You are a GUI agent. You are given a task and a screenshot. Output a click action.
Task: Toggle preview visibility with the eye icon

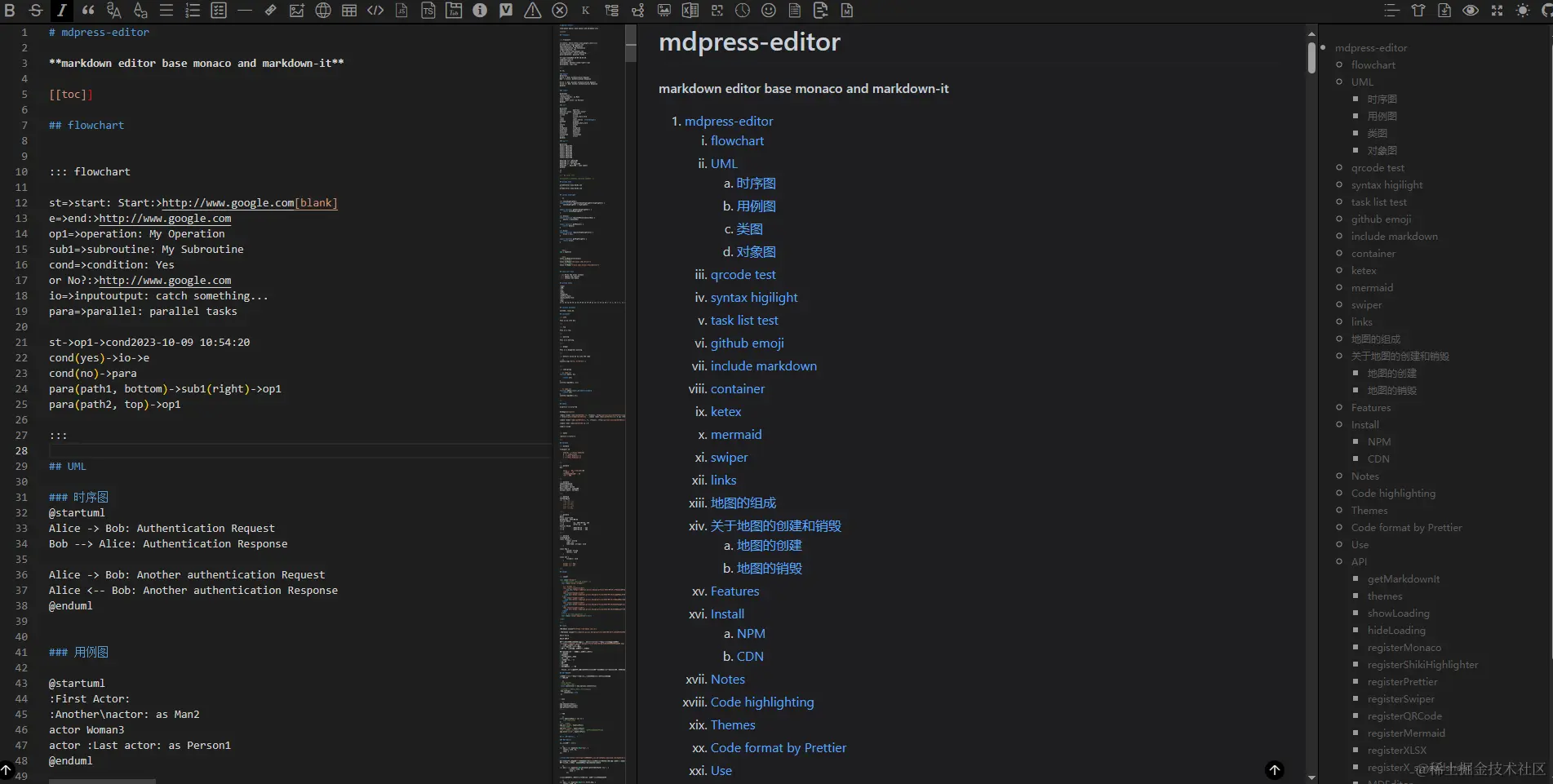pyautogui.click(x=1471, y=11)
